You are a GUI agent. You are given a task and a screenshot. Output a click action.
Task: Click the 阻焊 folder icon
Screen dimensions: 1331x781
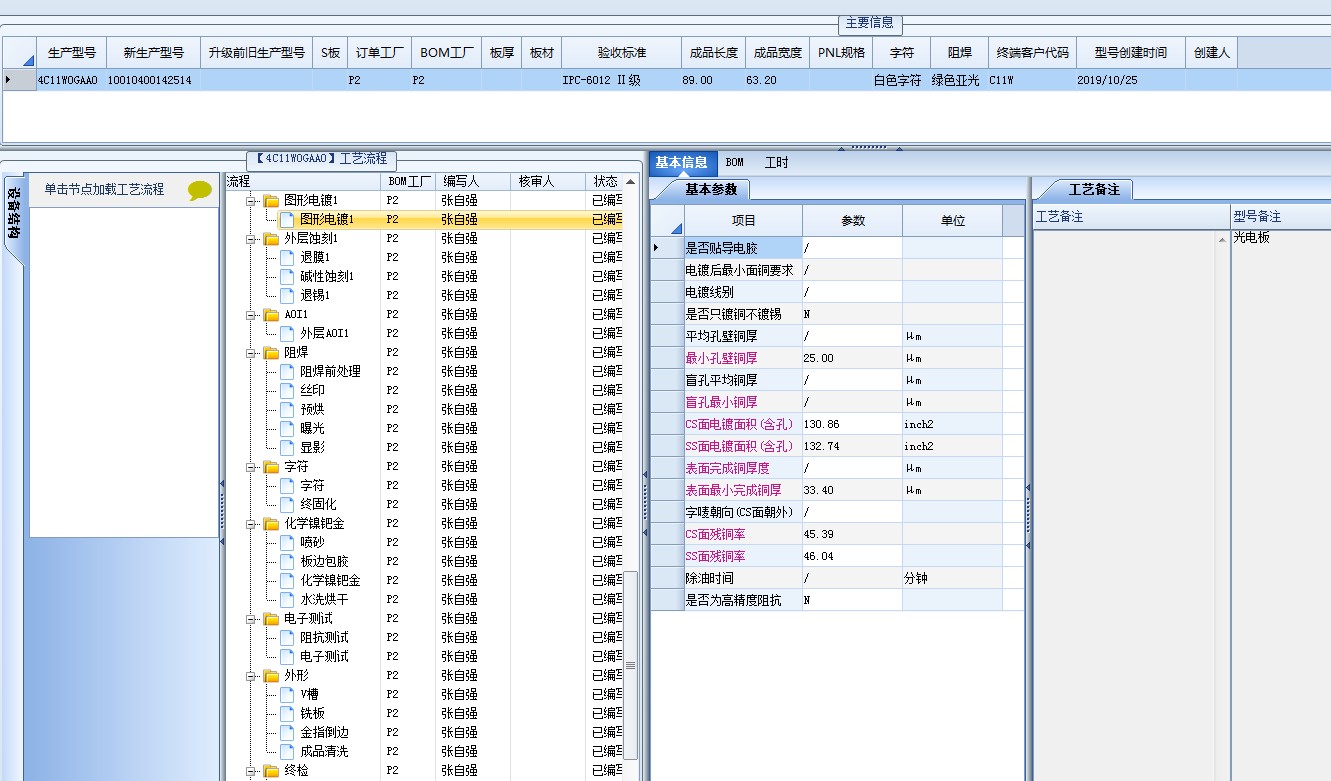click(x=271, y=353)
